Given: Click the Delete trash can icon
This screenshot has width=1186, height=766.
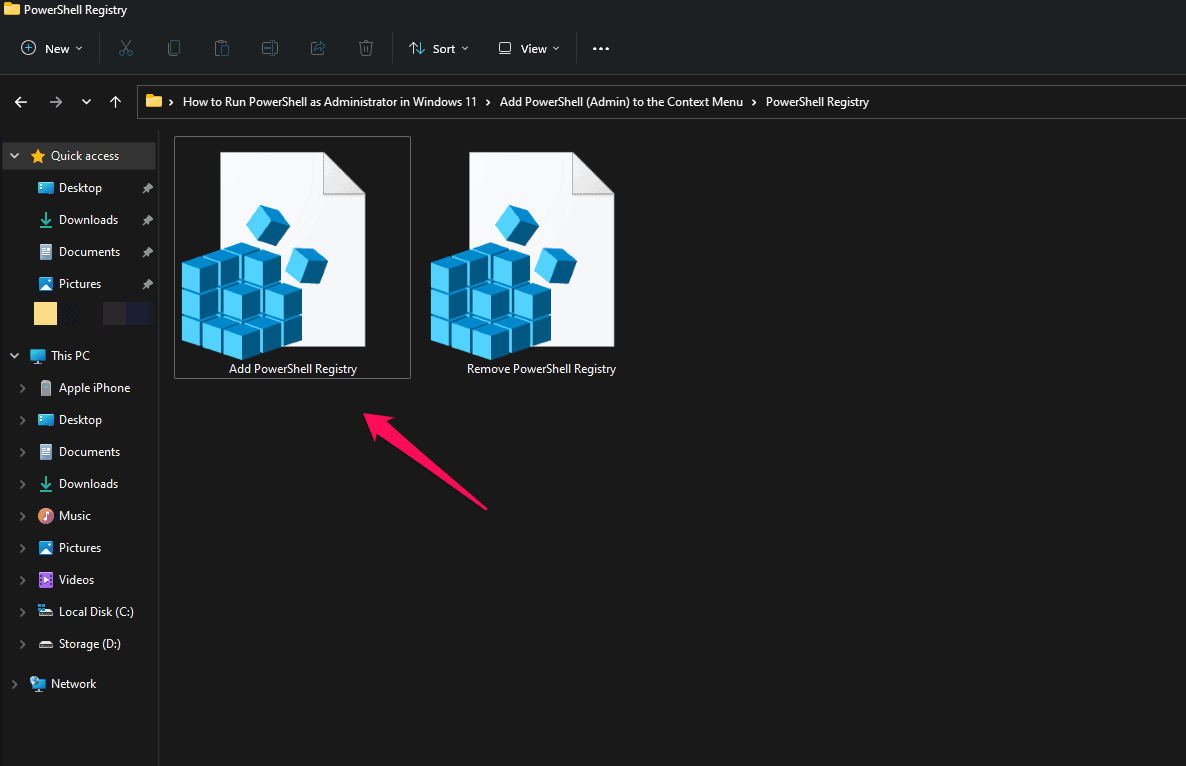Looking at the screenshot, I should coord(366,48).
